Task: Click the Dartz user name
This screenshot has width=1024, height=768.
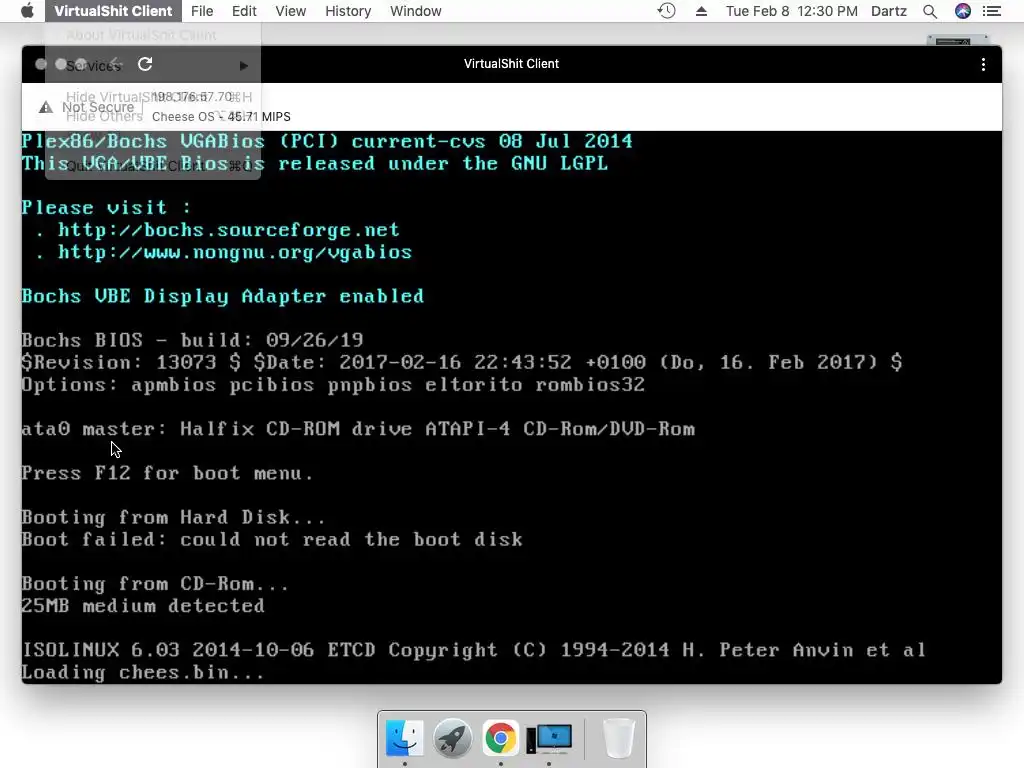Action: 889,11
